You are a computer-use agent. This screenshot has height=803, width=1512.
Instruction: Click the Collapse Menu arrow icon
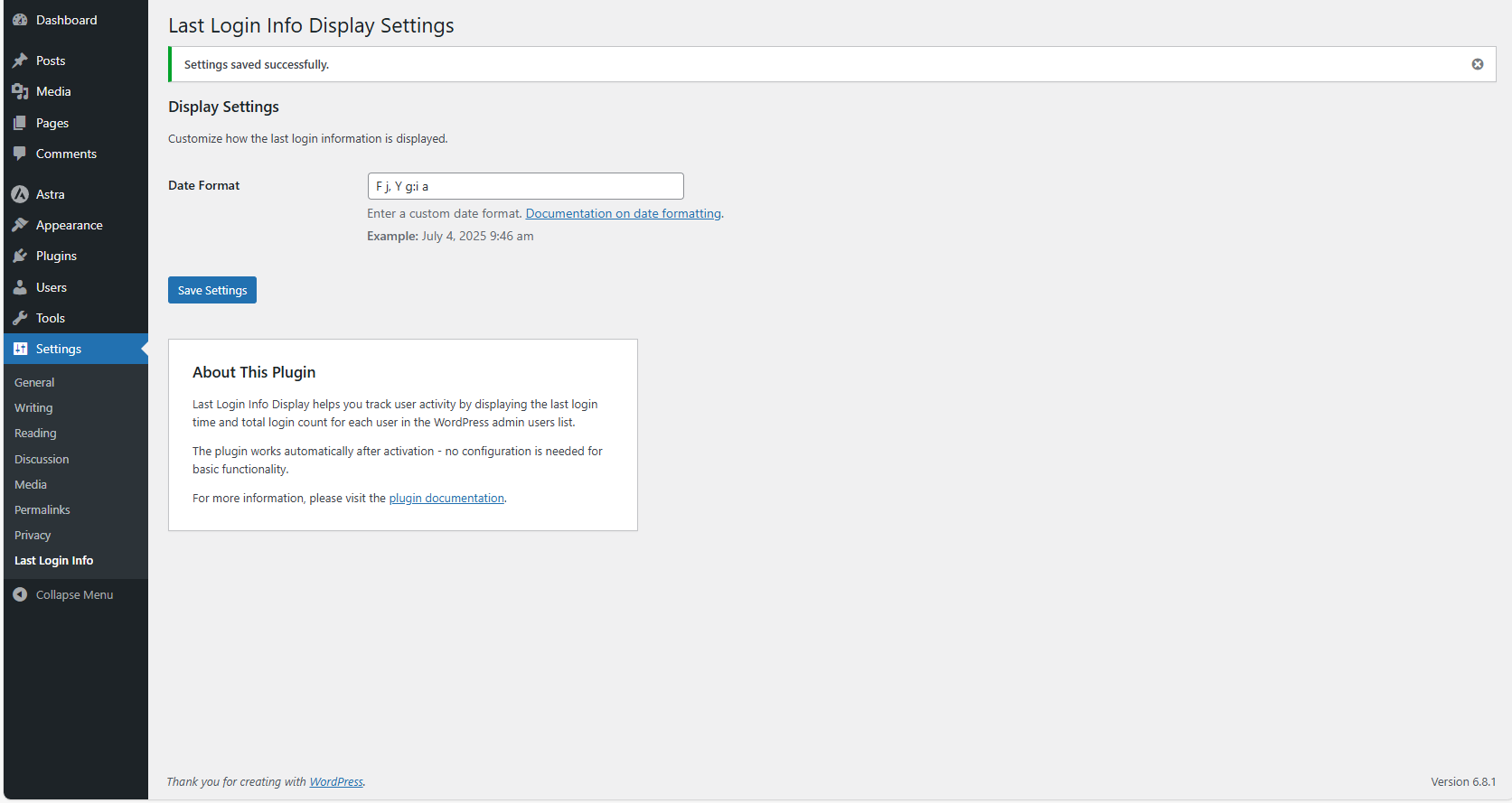(x=20, y=594)
